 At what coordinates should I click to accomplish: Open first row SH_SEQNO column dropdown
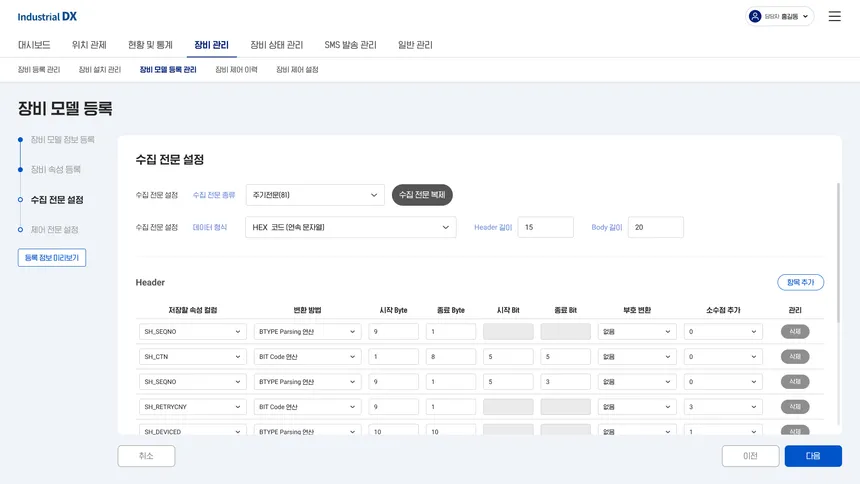click(193, 331)
